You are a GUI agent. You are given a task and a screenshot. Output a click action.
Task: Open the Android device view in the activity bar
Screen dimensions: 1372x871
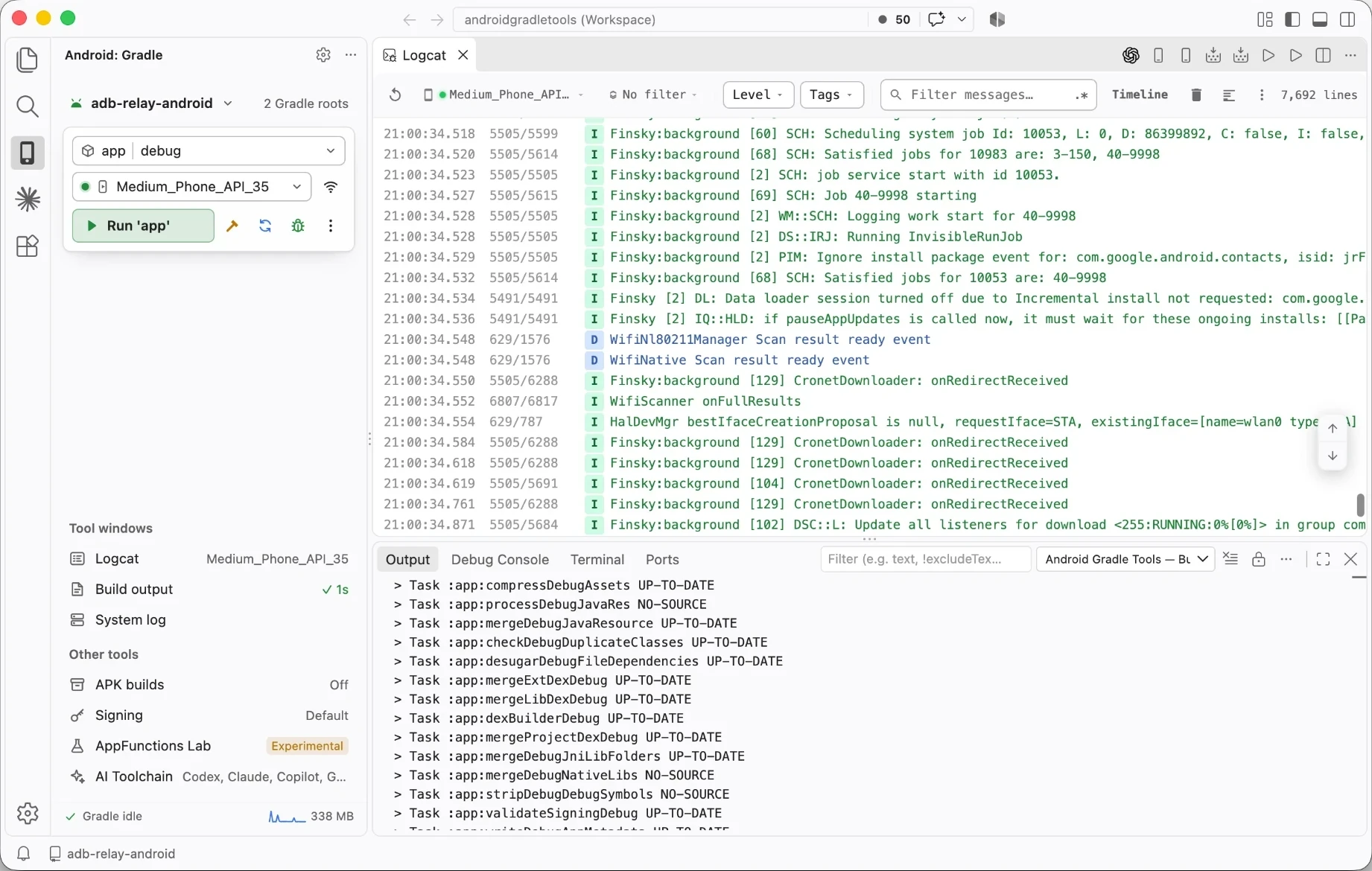tap(28, 153)
